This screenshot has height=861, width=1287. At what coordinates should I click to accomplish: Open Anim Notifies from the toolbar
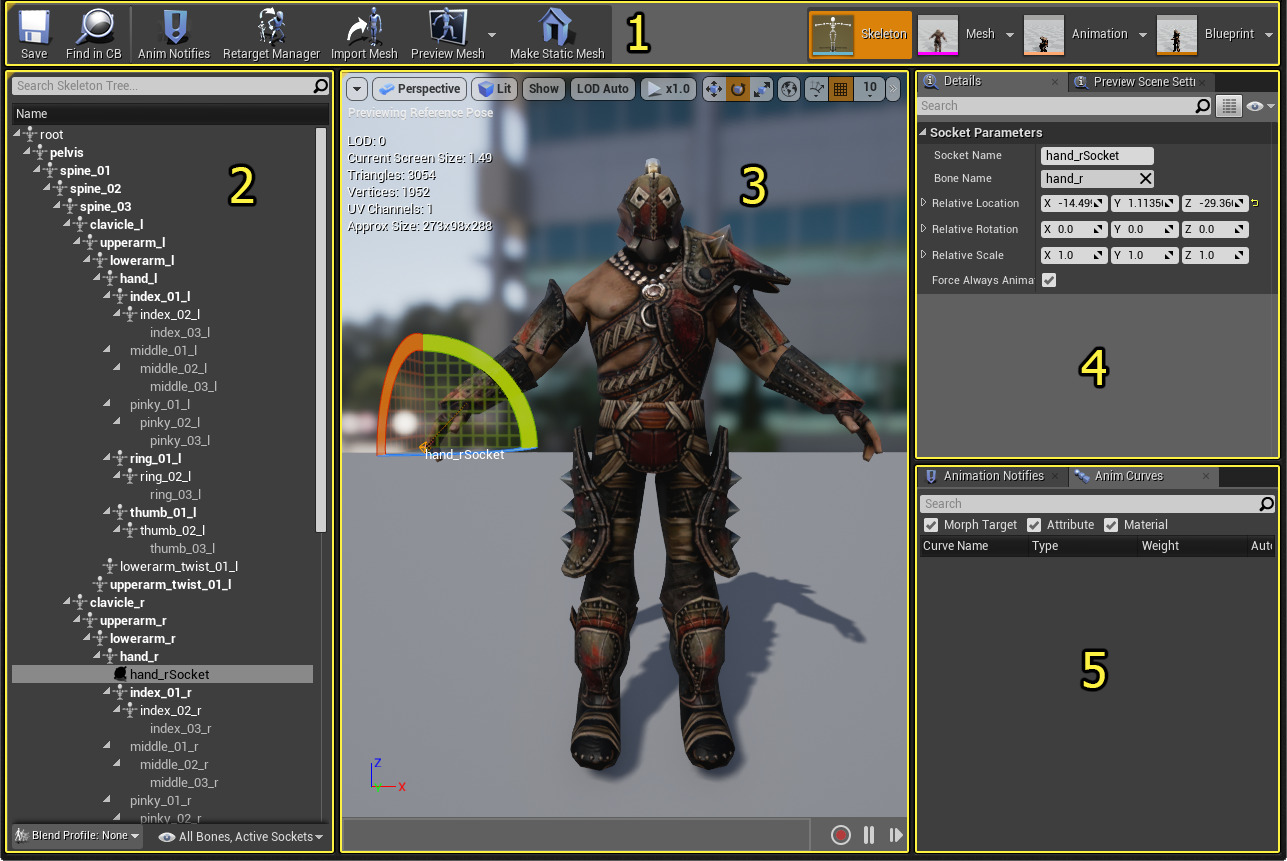[x=174, y=34]
